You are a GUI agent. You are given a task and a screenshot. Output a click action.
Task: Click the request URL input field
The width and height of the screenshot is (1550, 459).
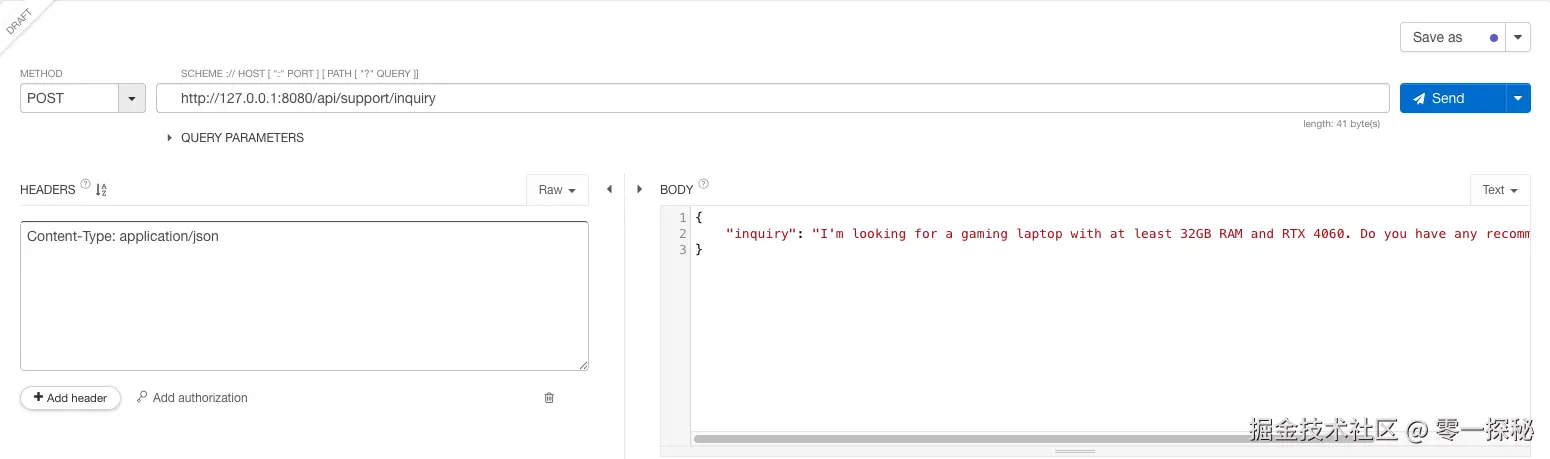pyautogui.click(x=772, y=98)
